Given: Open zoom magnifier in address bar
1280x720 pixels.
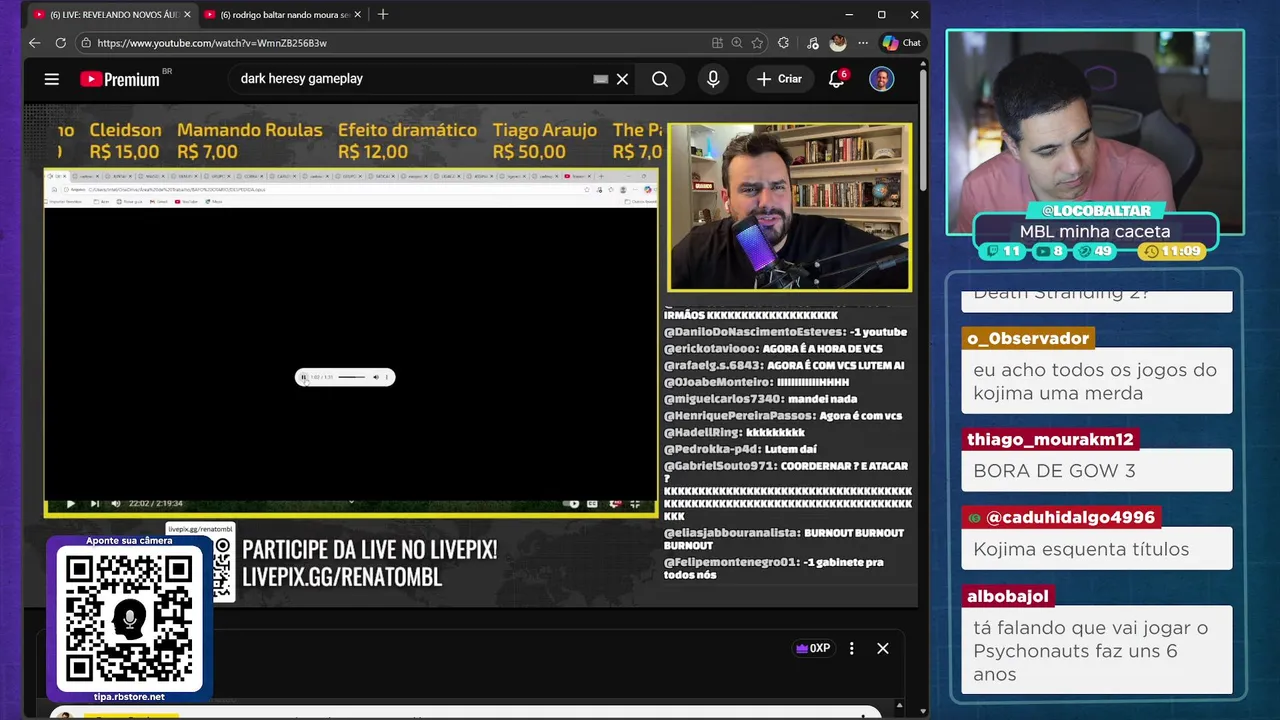Looking at the screenshot, I should click(737, 43).
